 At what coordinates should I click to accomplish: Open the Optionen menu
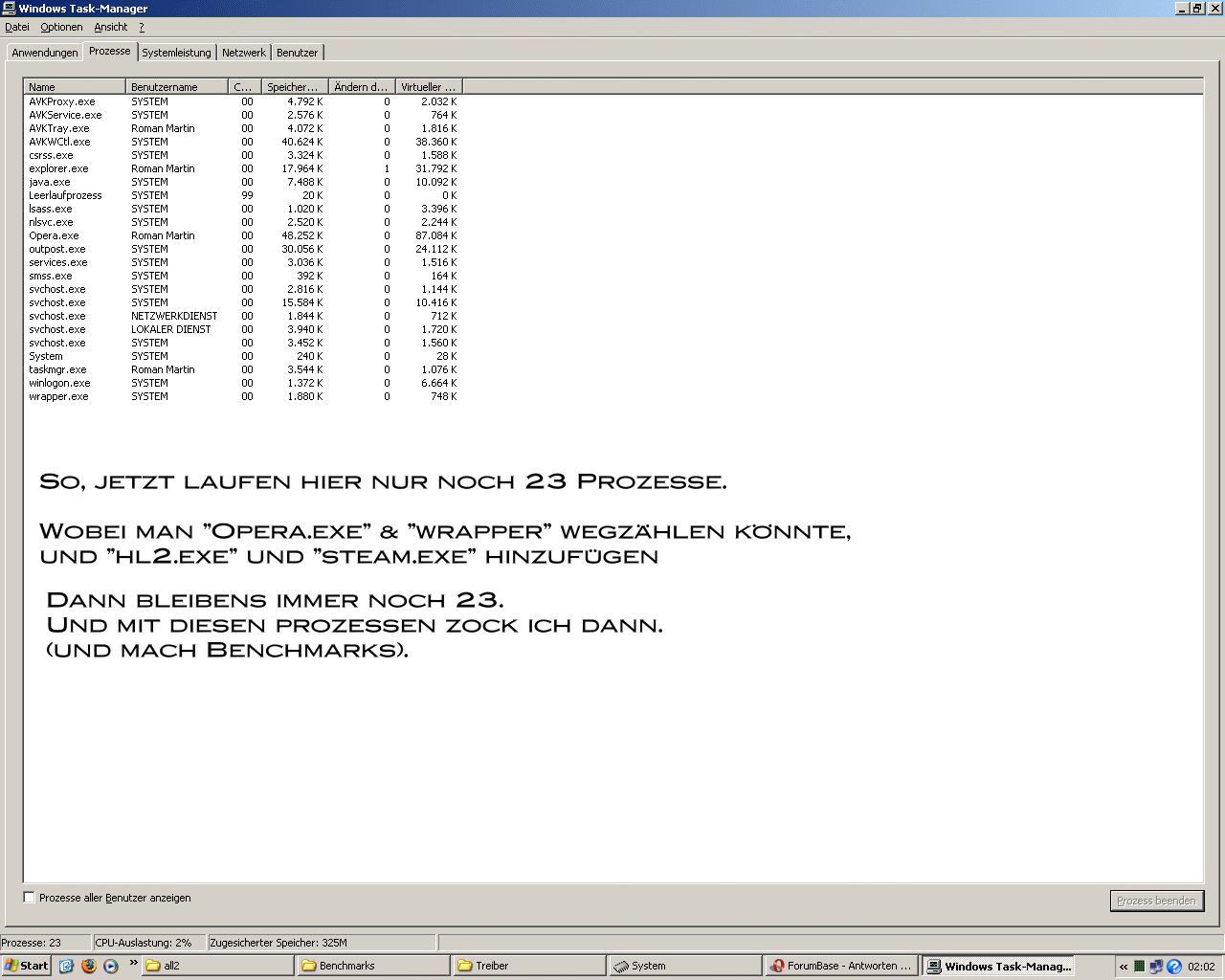pos(61,27)
